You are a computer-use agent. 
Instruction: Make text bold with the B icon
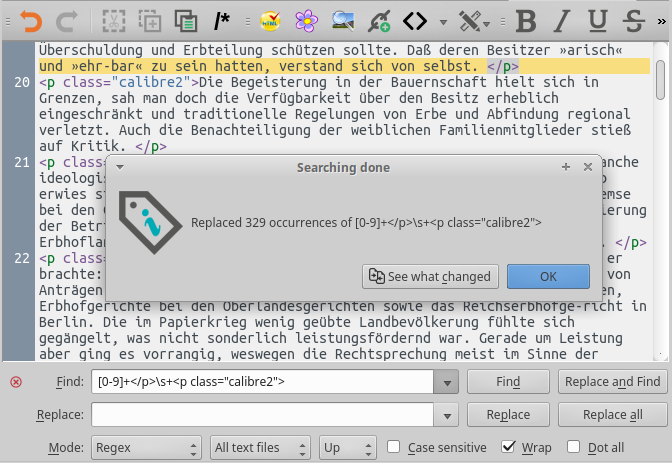(526, 21)
